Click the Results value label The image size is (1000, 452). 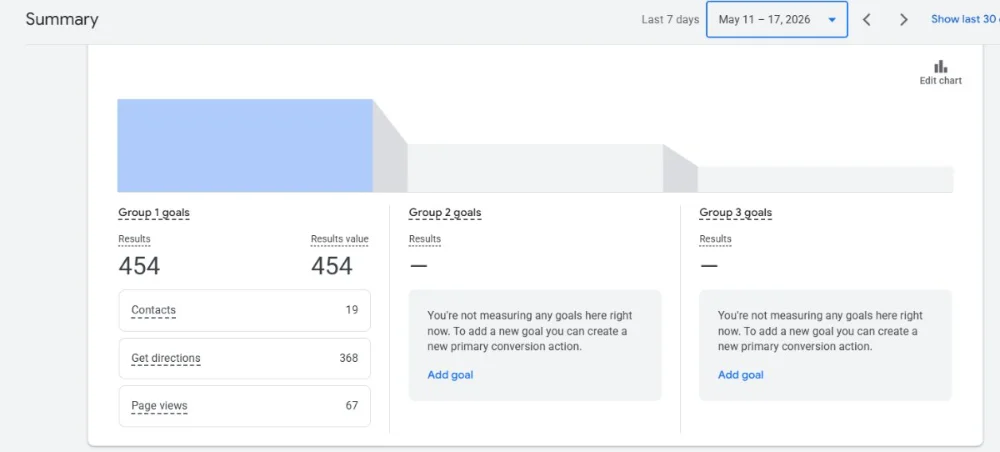339,240
